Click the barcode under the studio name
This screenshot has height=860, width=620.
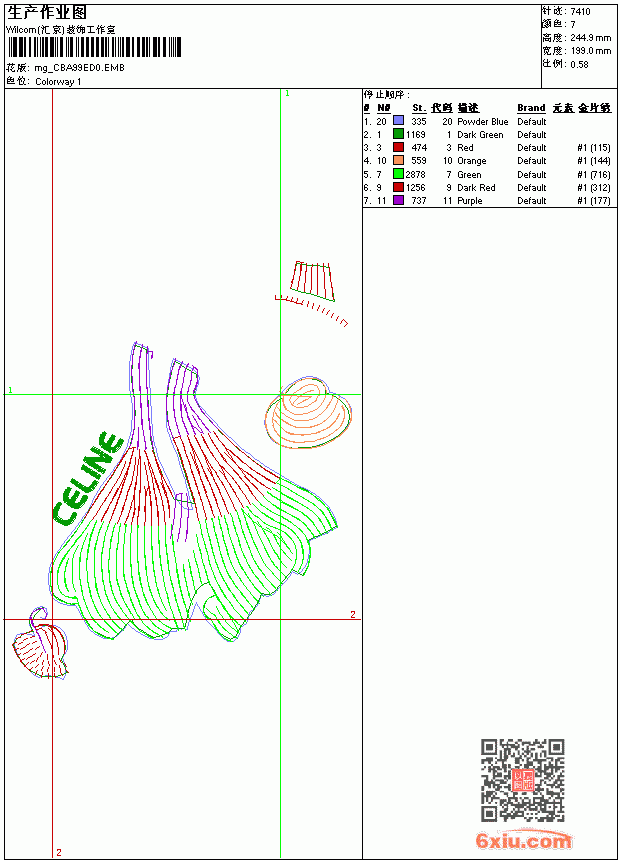tap(94, 47)
